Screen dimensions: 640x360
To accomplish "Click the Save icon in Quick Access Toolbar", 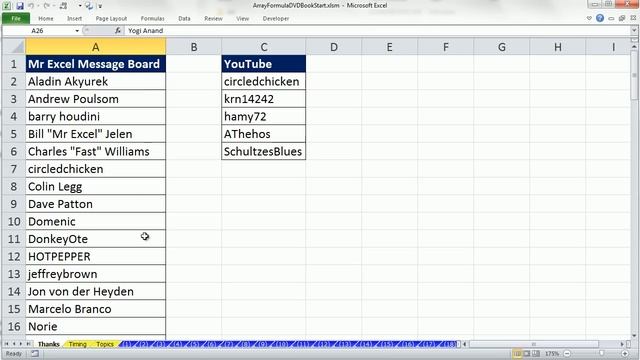I will [20, 6].
